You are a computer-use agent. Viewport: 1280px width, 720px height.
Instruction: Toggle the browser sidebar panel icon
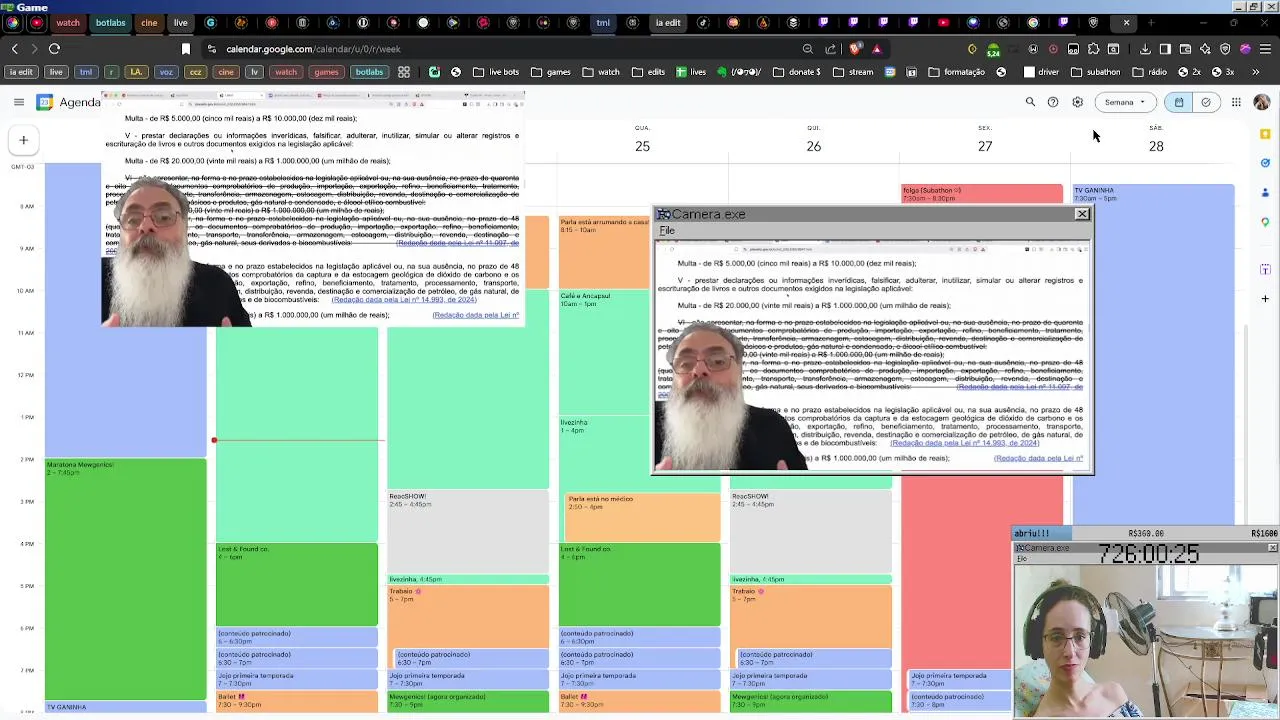[x=1165, y=49]
